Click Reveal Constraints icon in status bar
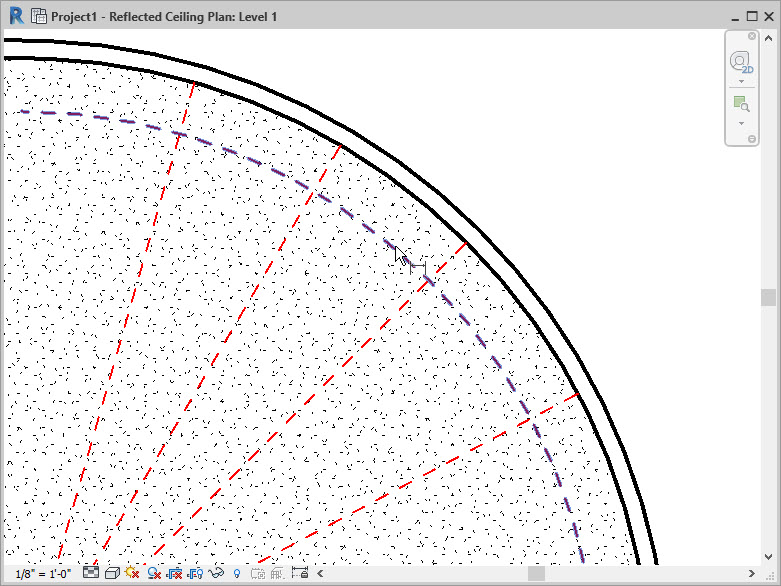The height and width of the screenshot is (586, 781). [298, 574]
